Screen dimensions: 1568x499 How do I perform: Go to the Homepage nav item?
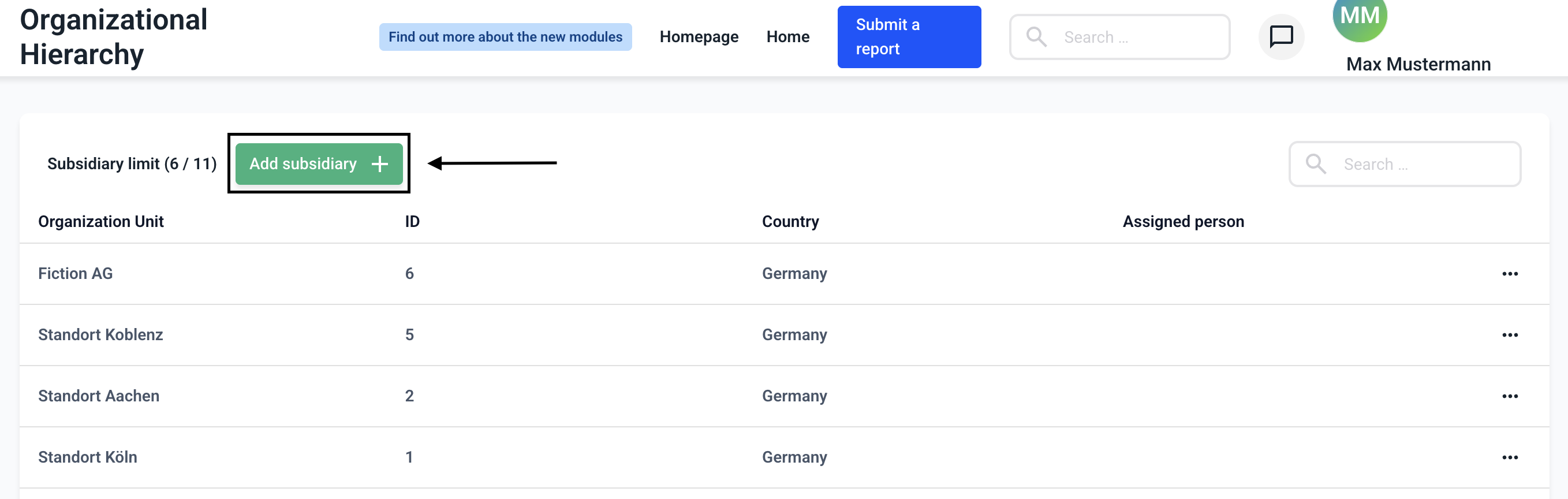(699, 36)
